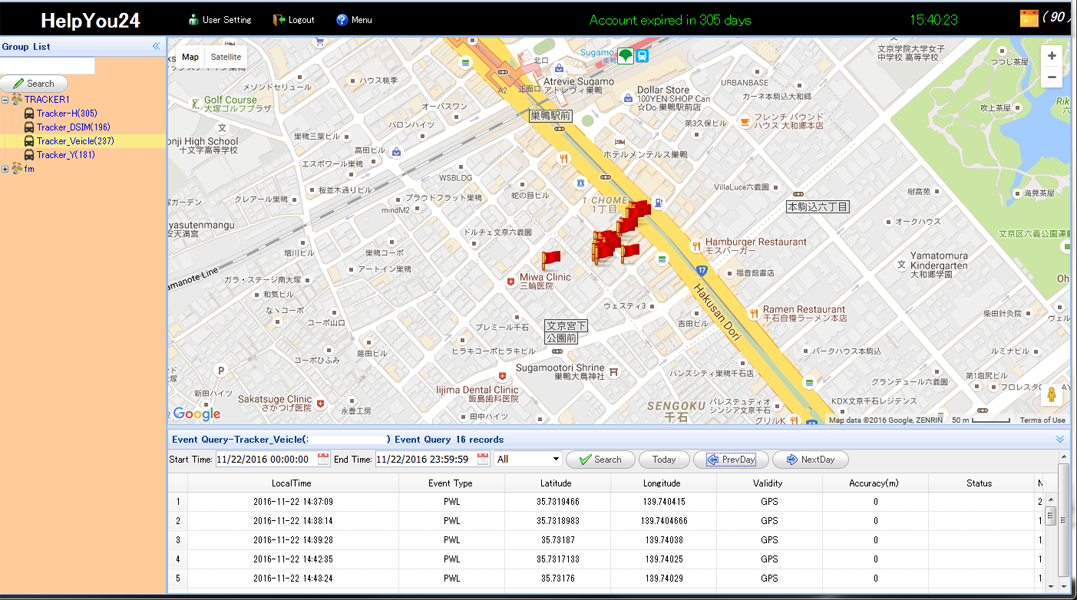Click the PrevDay button
Viewport: 1077px width, 600px height.
[x=731, y=460]
